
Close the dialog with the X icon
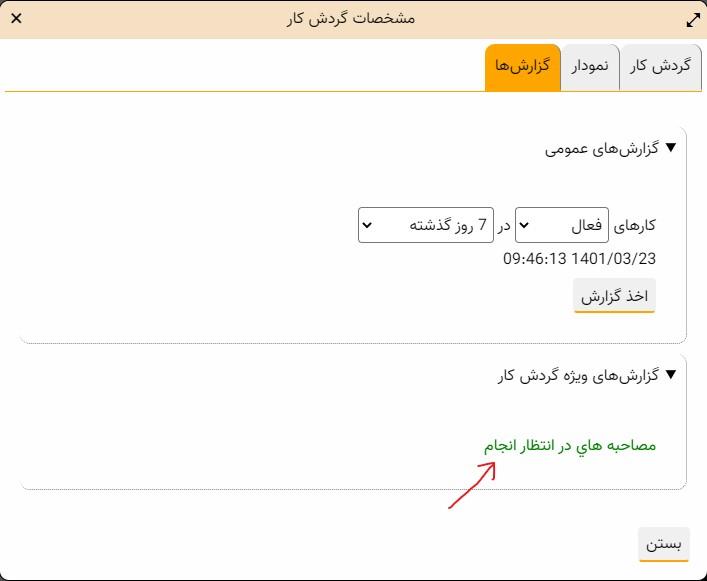pos(16,18)
